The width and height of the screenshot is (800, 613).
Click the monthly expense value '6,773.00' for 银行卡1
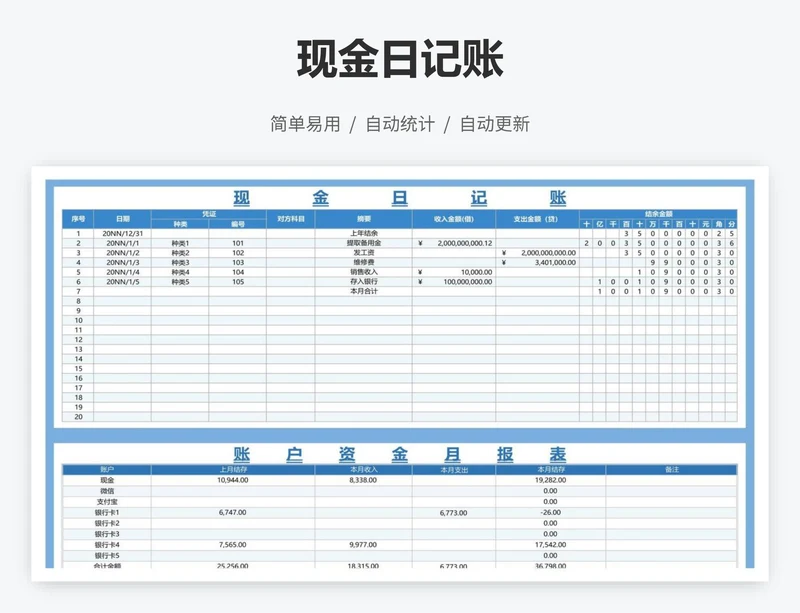[x=454, y=513]
